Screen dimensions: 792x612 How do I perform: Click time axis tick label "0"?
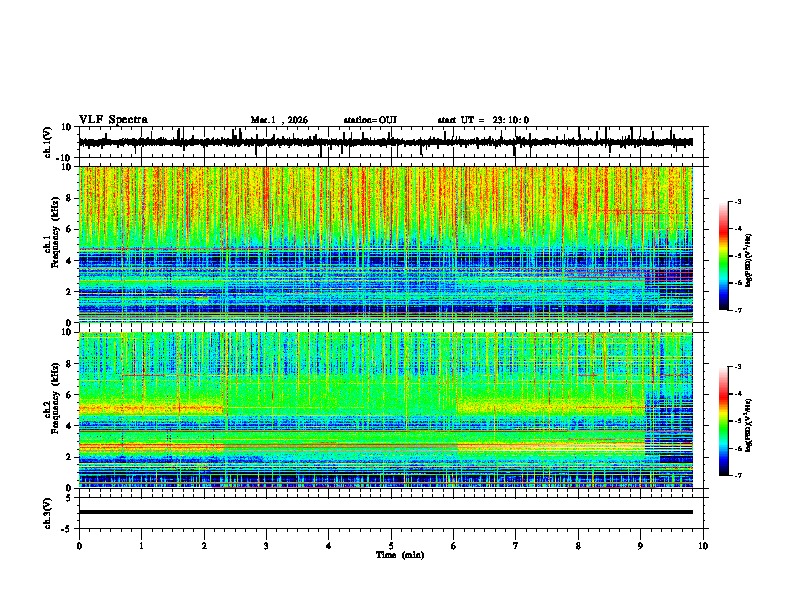tap(79, 546)
